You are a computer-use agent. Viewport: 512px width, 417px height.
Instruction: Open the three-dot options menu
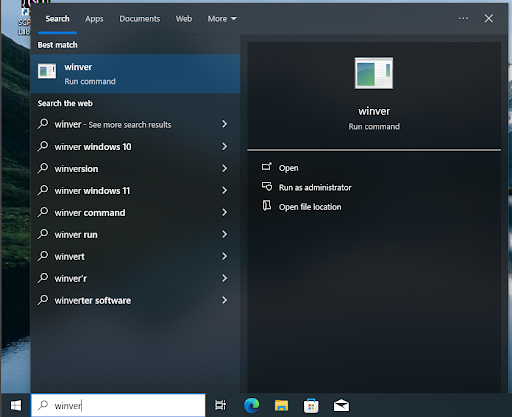[x=463, y=18]
